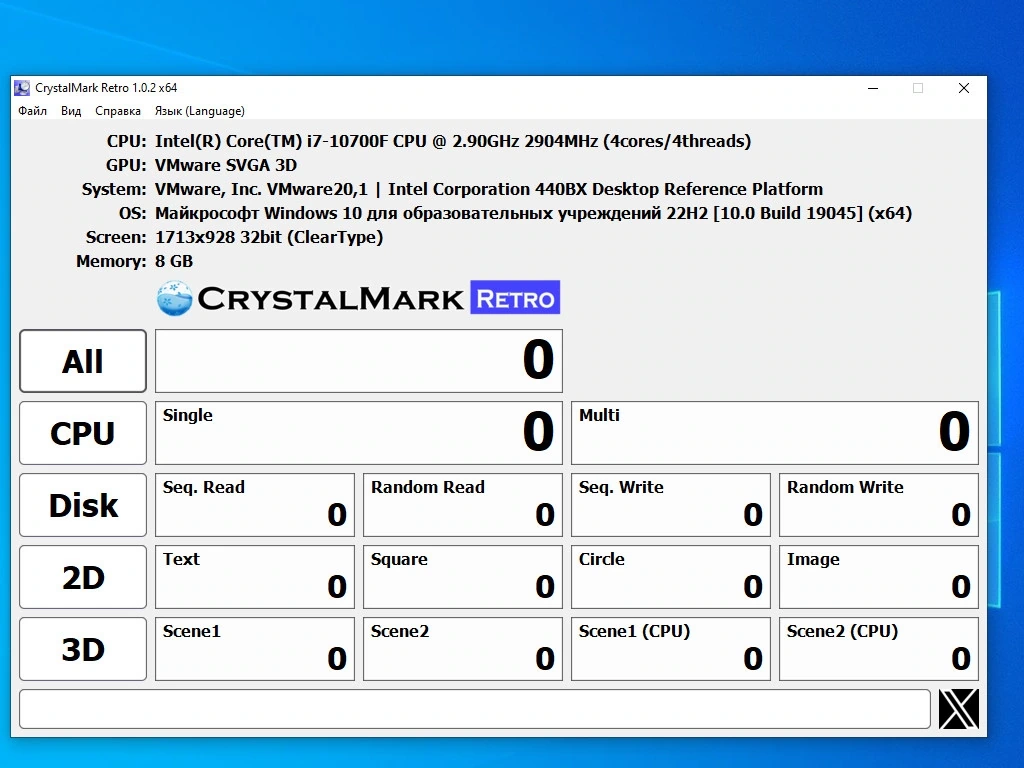Click the 3D Scene2 score box
This screenshot has width=1024, height=768.
(463, 648)
